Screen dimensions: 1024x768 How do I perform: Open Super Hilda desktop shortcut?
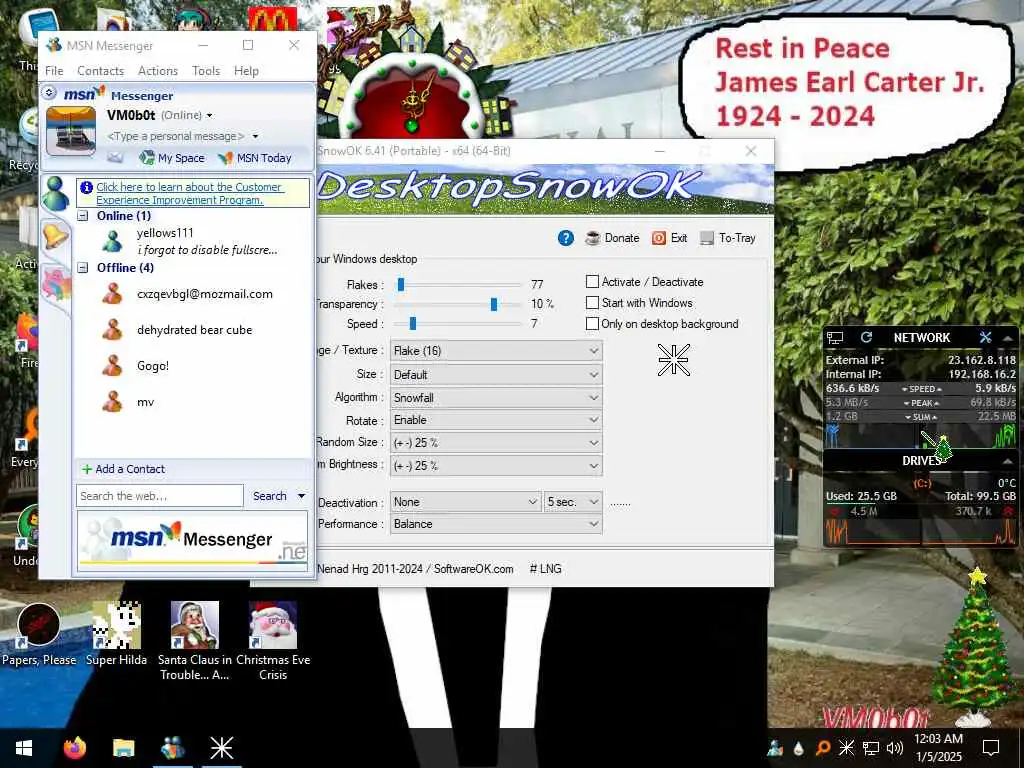[116, 634]
